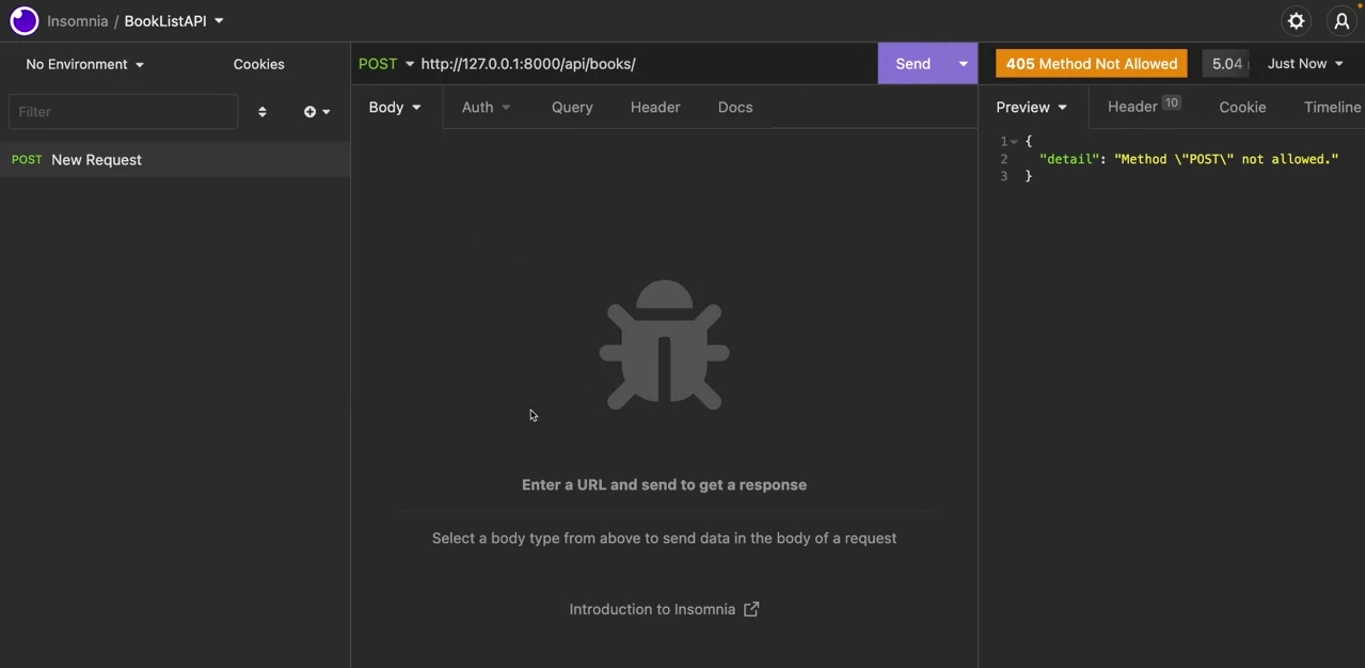Click the external link icon beside Introduction
Image resolution: width=1365 pixels, height=668 pixels.
[x=752, y=609]
